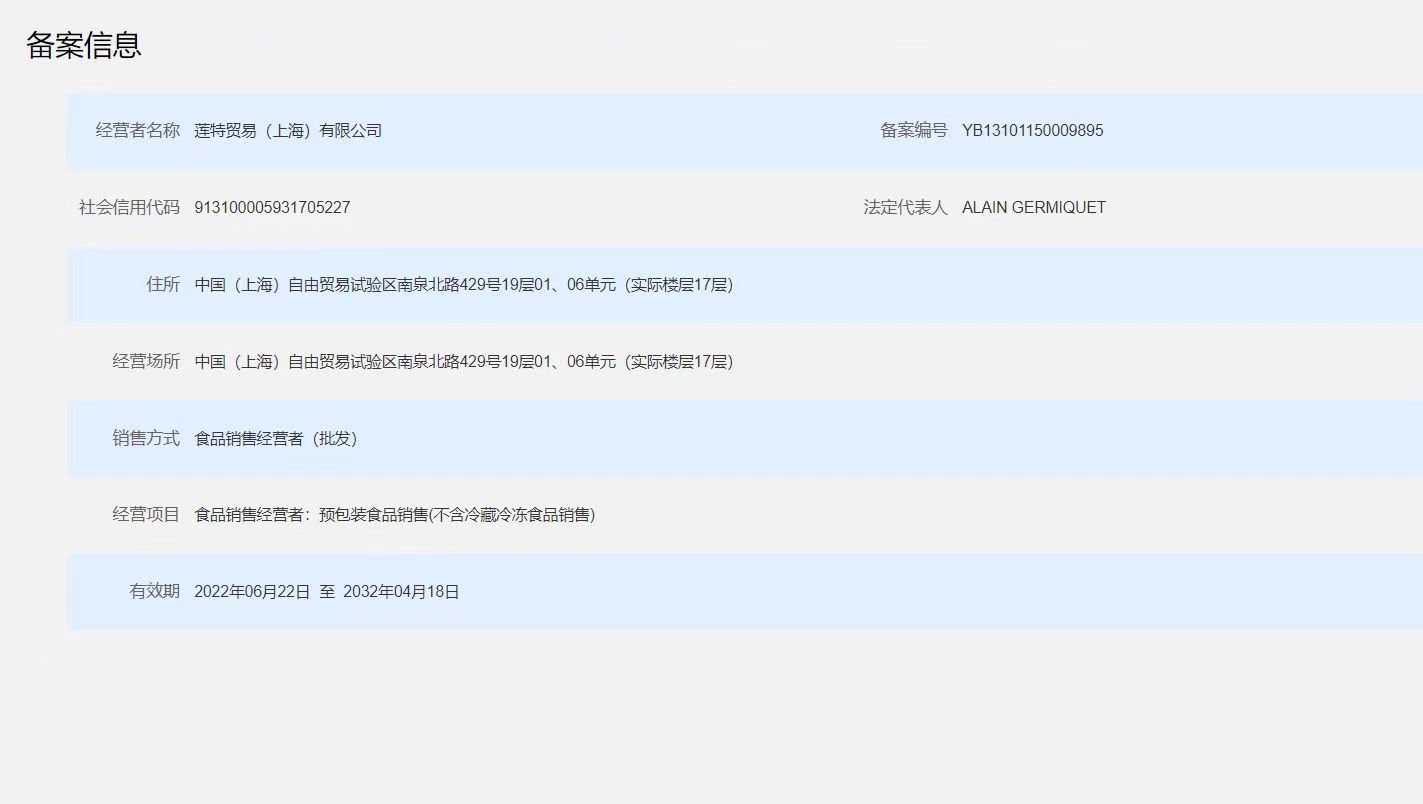
Task: Select the filing number YB13101150009895
Action: pyautogui.click(x=1032, y=131)
